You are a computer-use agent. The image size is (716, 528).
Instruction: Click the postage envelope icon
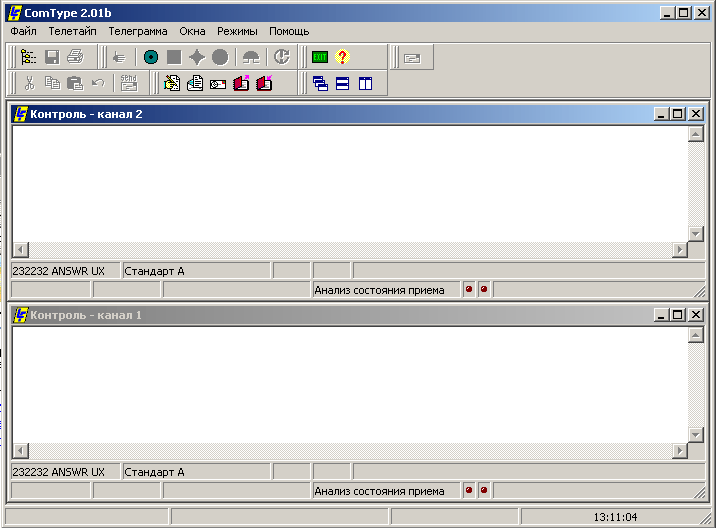[218, 84]
